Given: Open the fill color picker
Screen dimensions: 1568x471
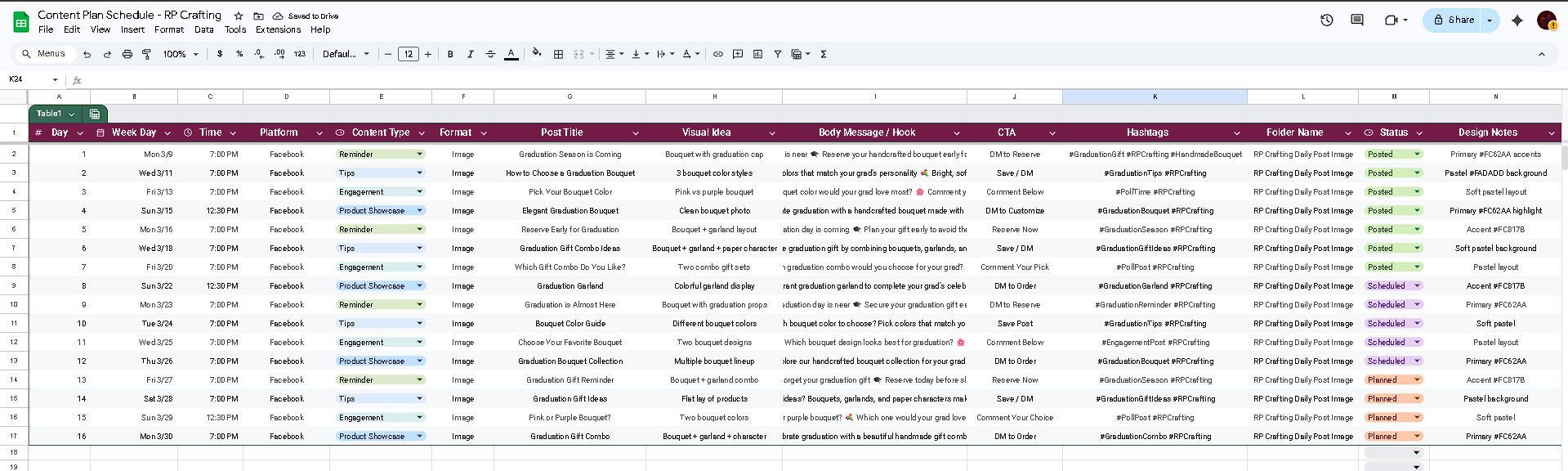Looking at the screenshot, I should pos(537,54).
